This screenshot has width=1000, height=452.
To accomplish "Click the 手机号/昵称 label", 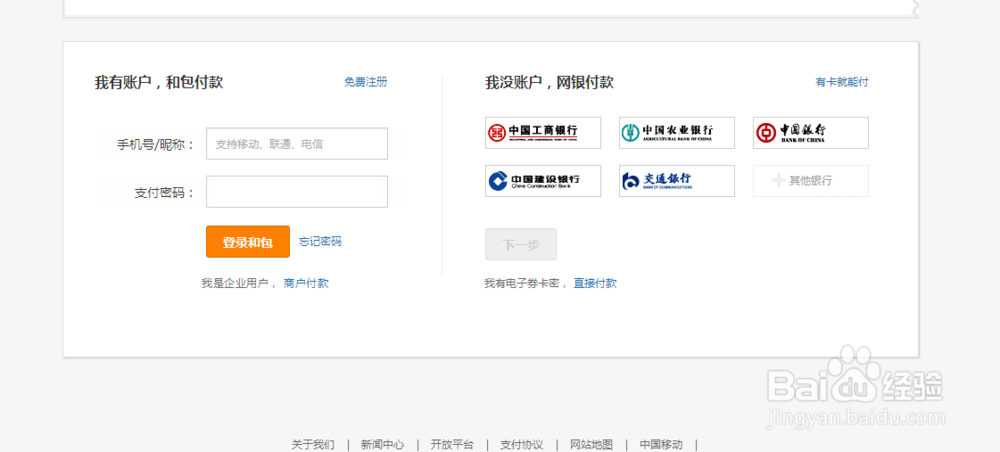I will [x=156, y=145].
